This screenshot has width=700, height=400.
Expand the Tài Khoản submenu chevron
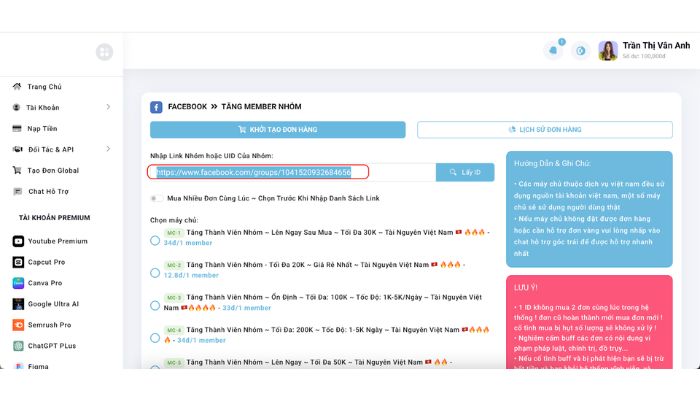coord(108,107)
